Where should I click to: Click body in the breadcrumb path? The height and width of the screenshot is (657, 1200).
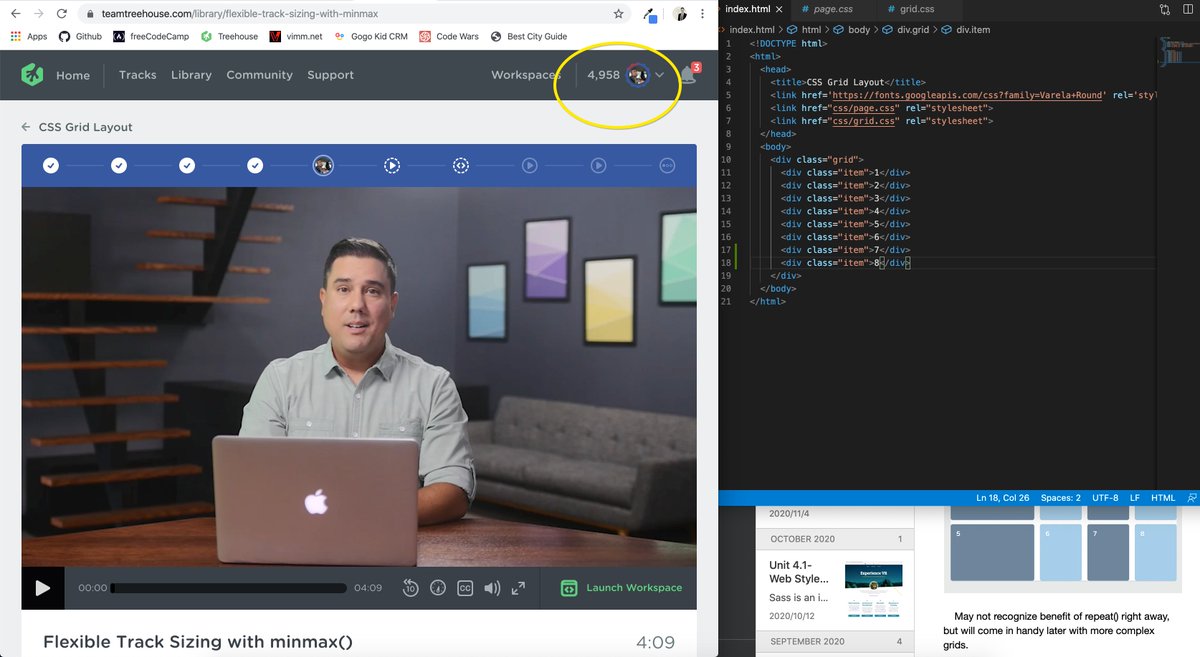852,30
